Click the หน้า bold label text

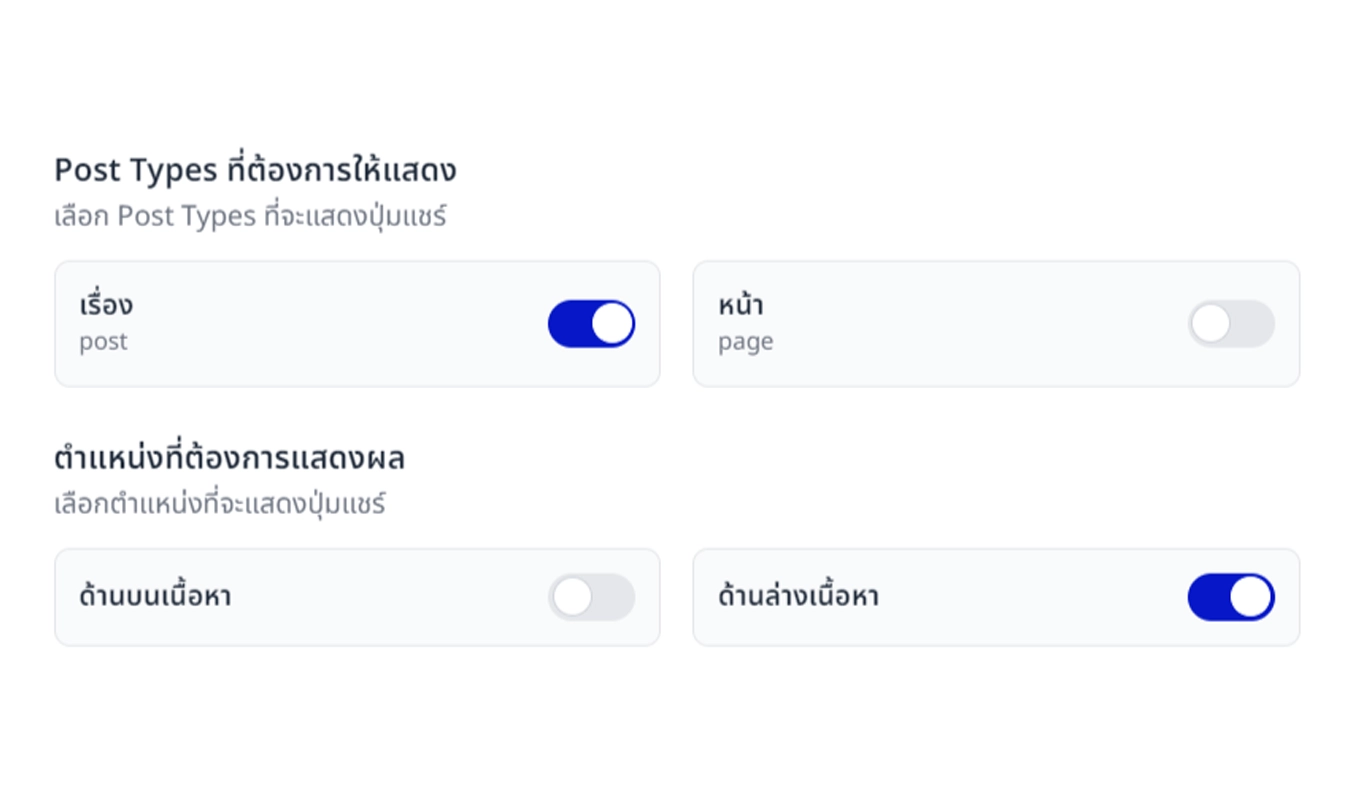point(739,303)
